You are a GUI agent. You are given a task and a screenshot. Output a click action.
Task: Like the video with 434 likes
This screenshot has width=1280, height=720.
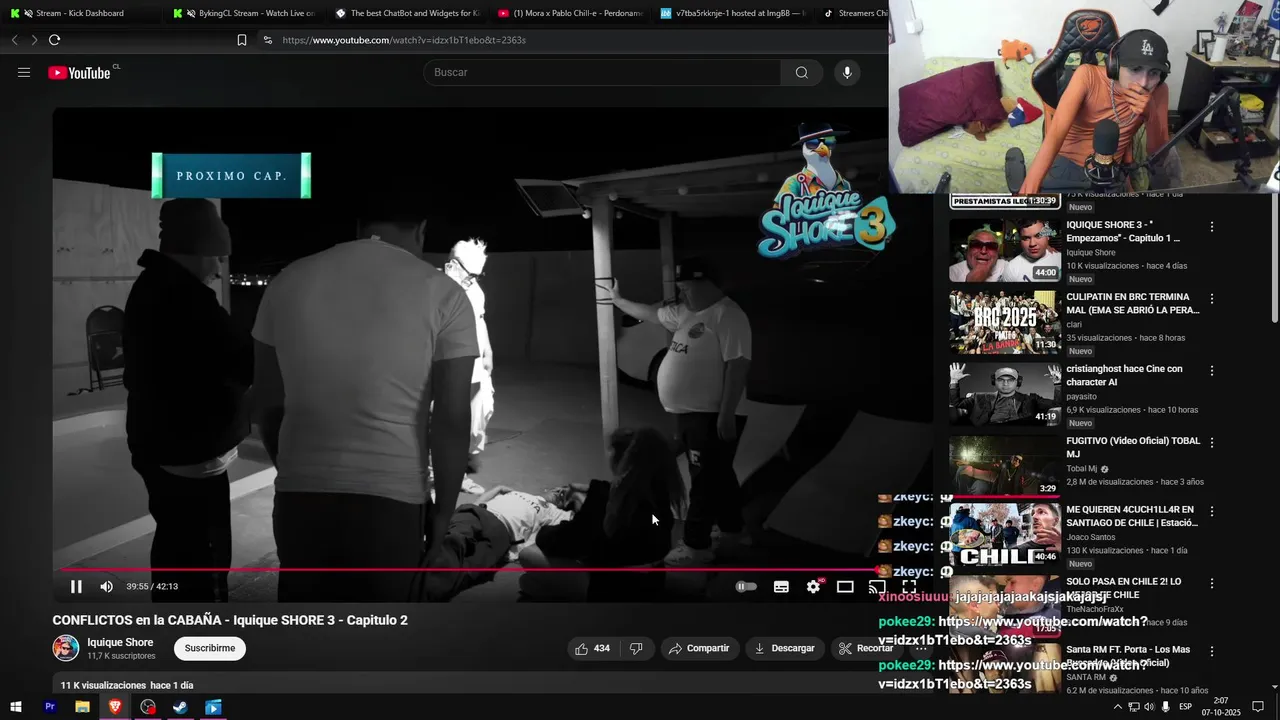[x=592, y=648]
